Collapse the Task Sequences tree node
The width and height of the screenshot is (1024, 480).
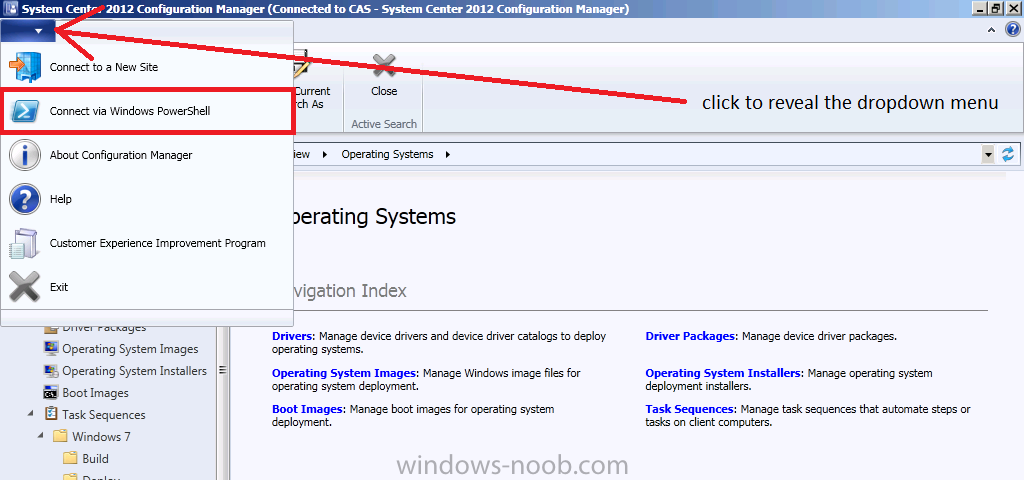point(31,415)
